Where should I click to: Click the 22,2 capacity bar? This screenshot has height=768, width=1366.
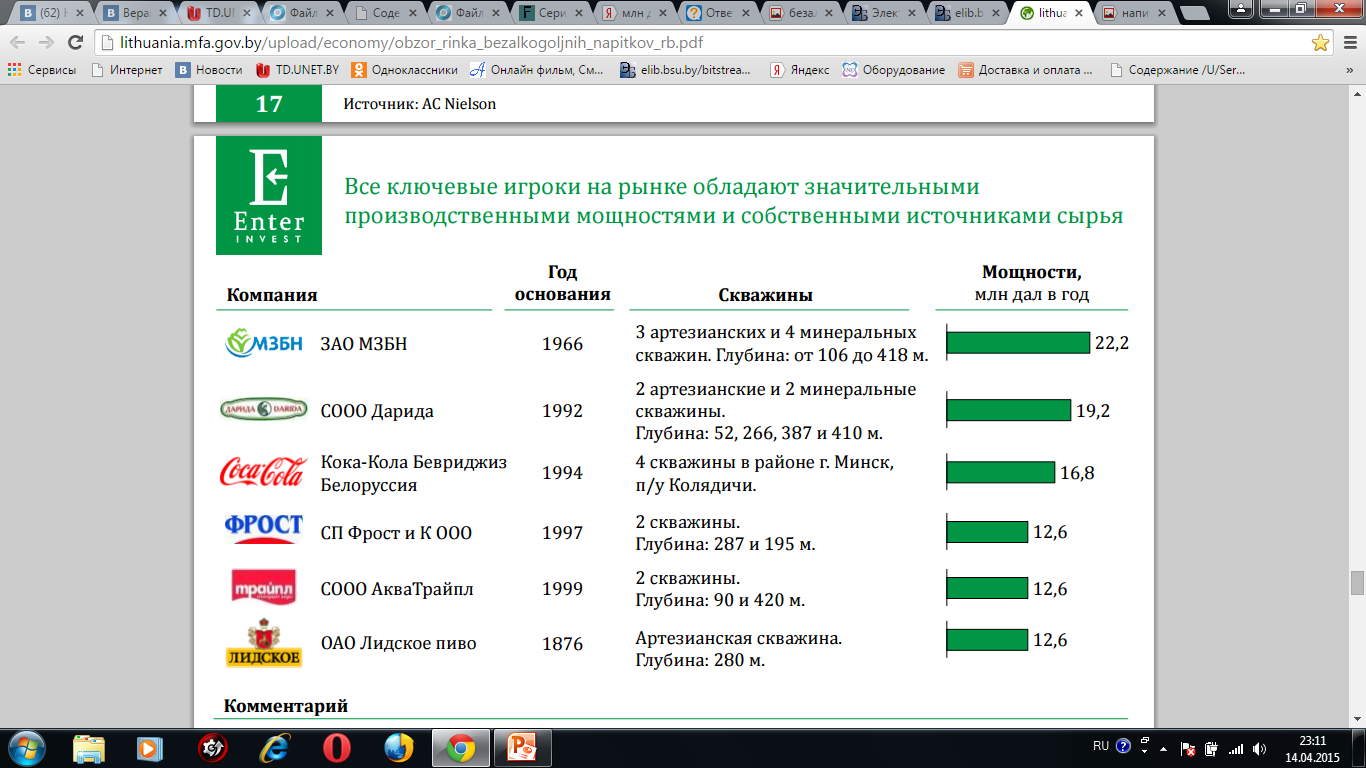(1018, 343)
